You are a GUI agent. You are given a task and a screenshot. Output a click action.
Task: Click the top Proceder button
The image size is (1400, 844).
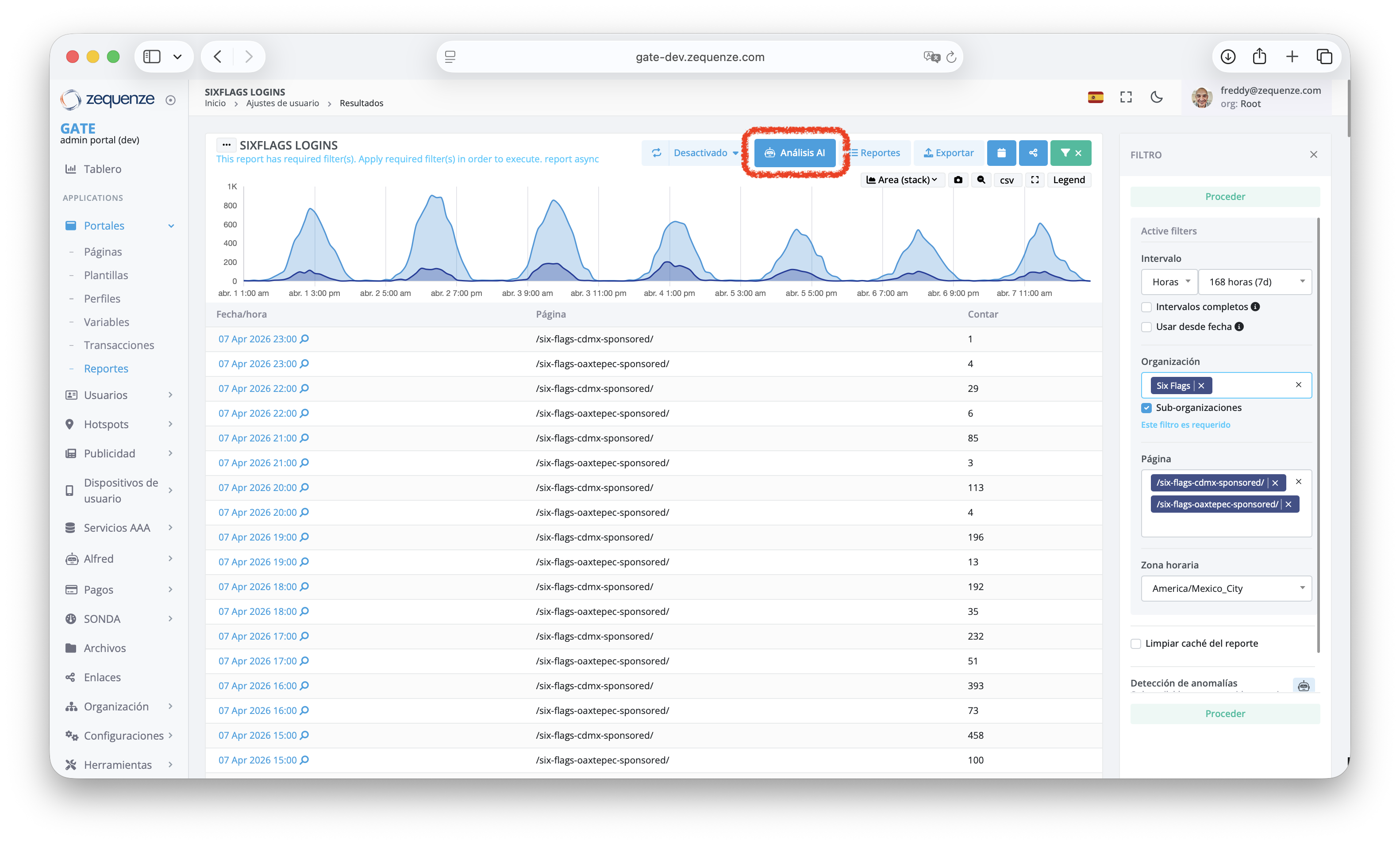point(1225,196)
